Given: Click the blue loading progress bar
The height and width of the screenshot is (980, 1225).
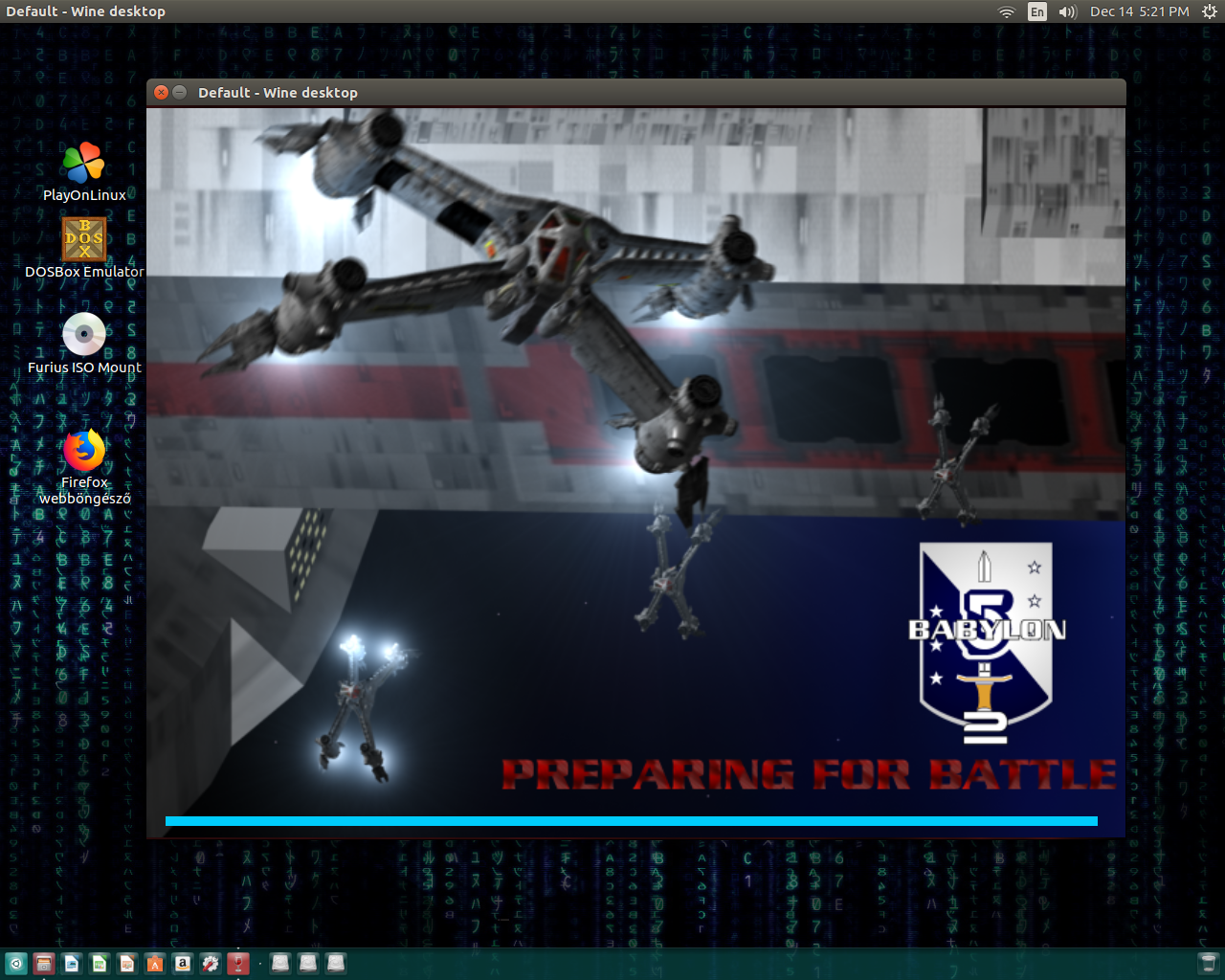Looking at the screenshot, I should 631,821.
